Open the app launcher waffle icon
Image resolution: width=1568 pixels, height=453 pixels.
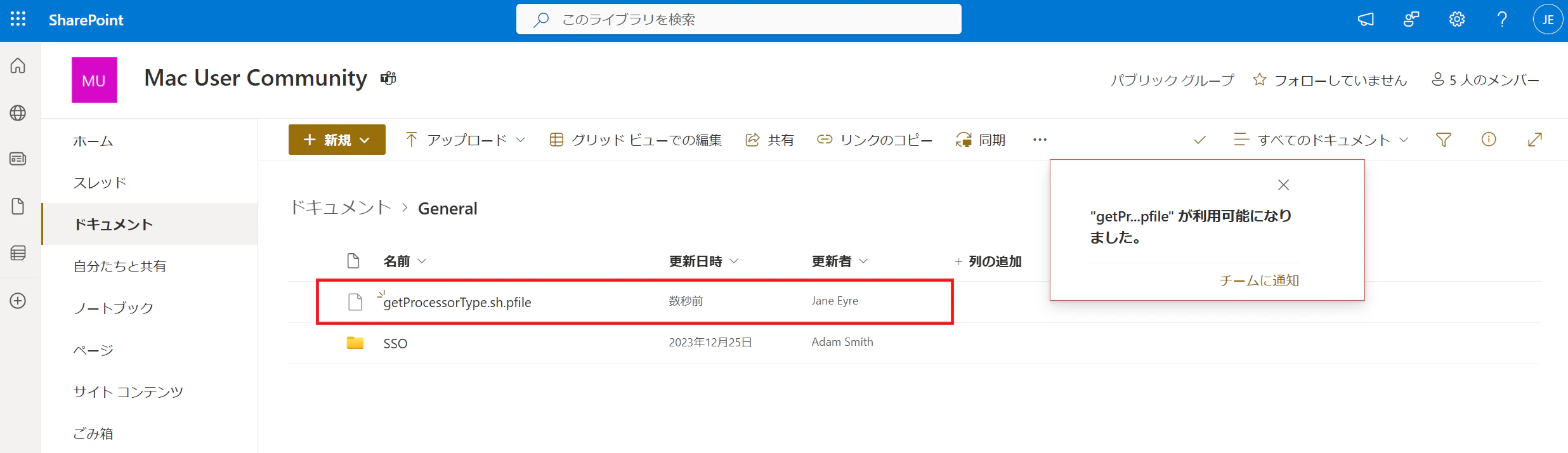[x=18, y=19]
